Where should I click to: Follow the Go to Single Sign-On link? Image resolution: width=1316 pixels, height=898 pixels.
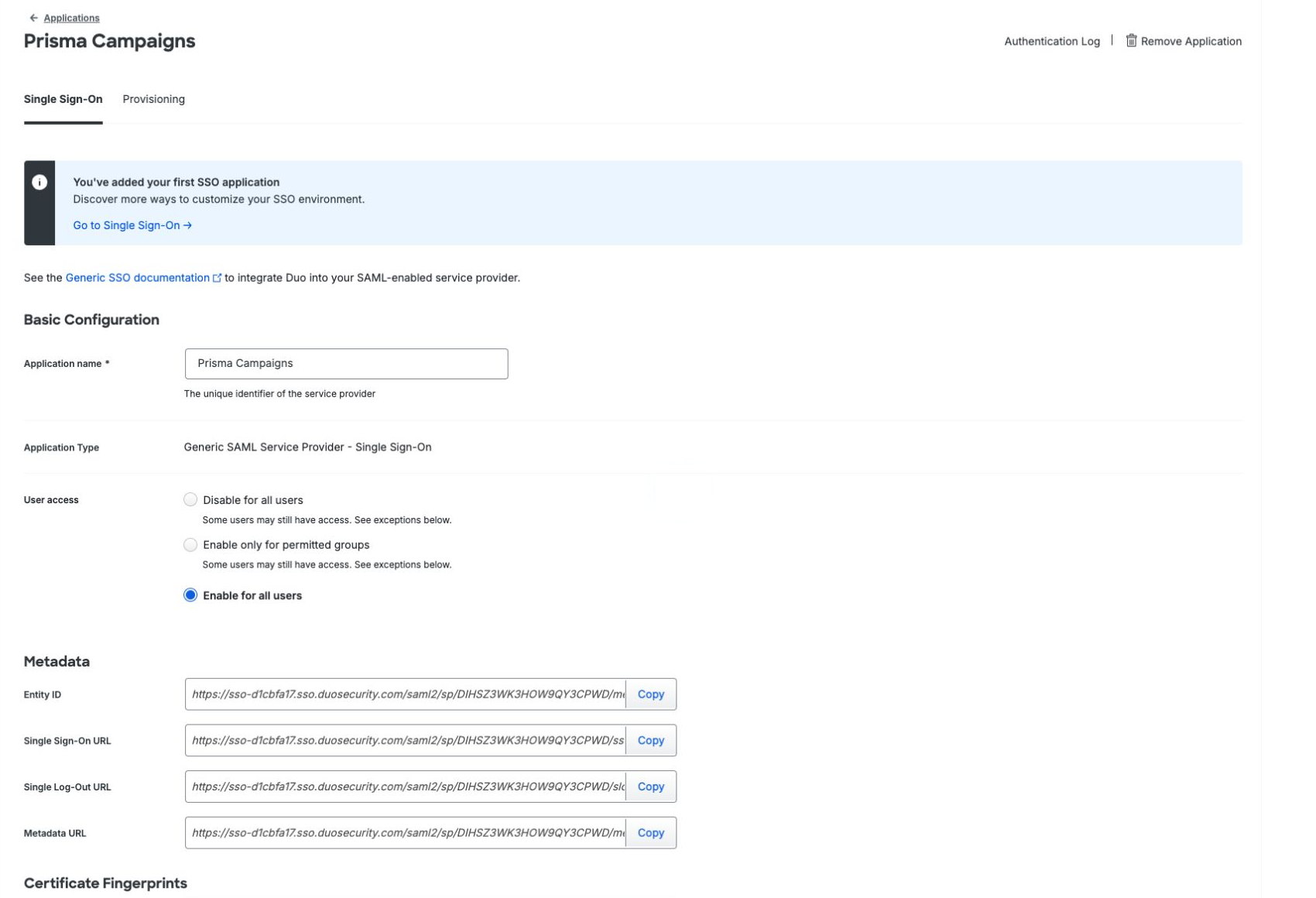(x=132, y=225)
